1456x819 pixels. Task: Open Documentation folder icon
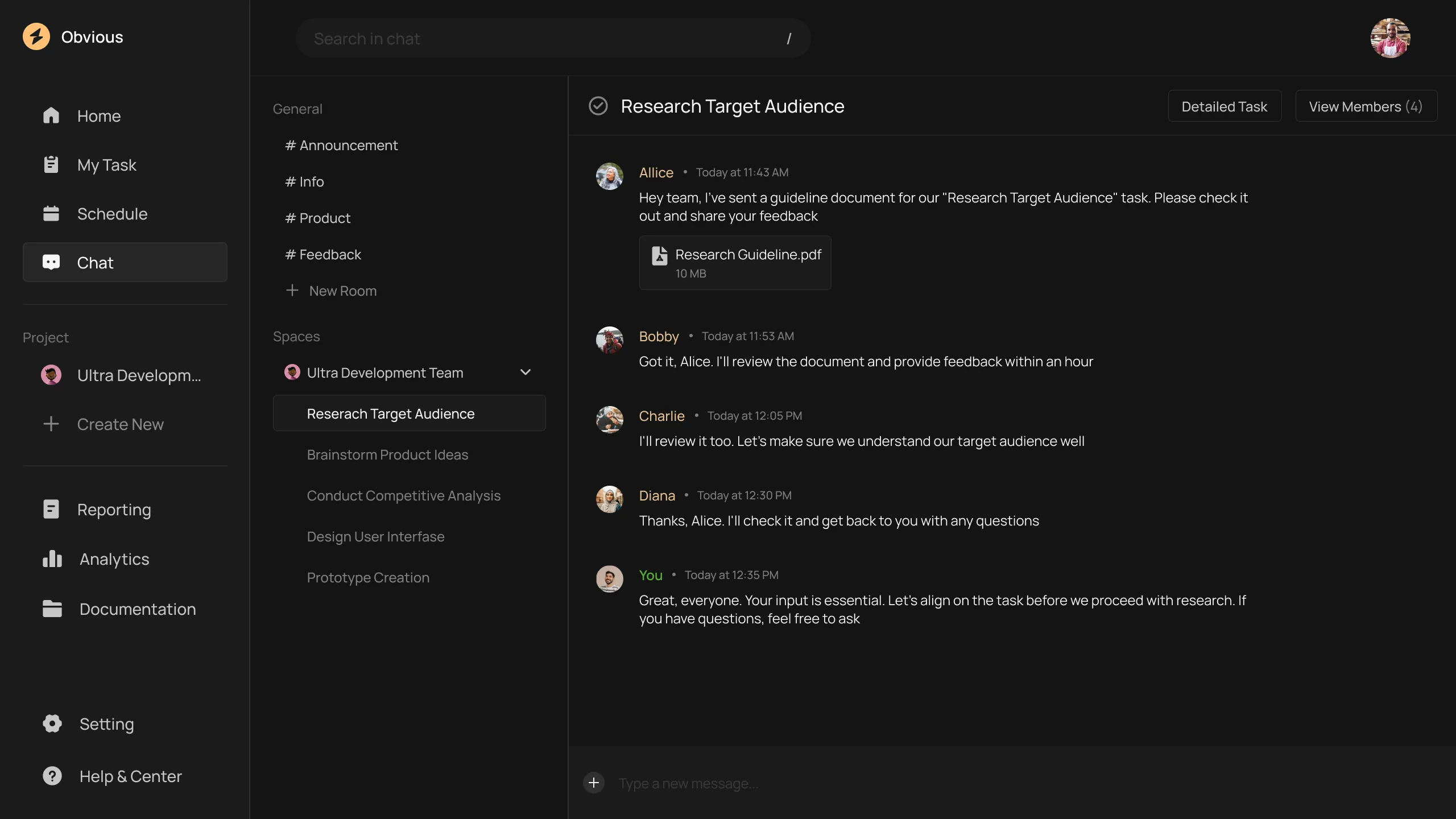click(x=52, y=609)
